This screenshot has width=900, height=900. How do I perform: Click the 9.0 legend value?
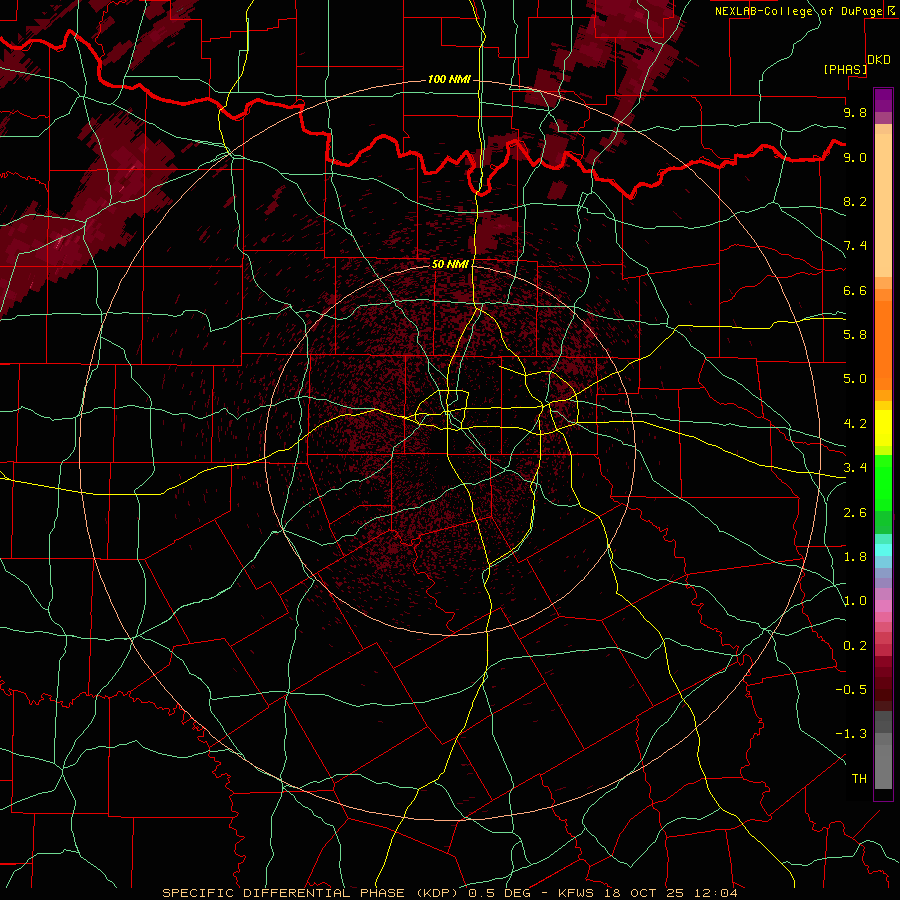point(855,157)
